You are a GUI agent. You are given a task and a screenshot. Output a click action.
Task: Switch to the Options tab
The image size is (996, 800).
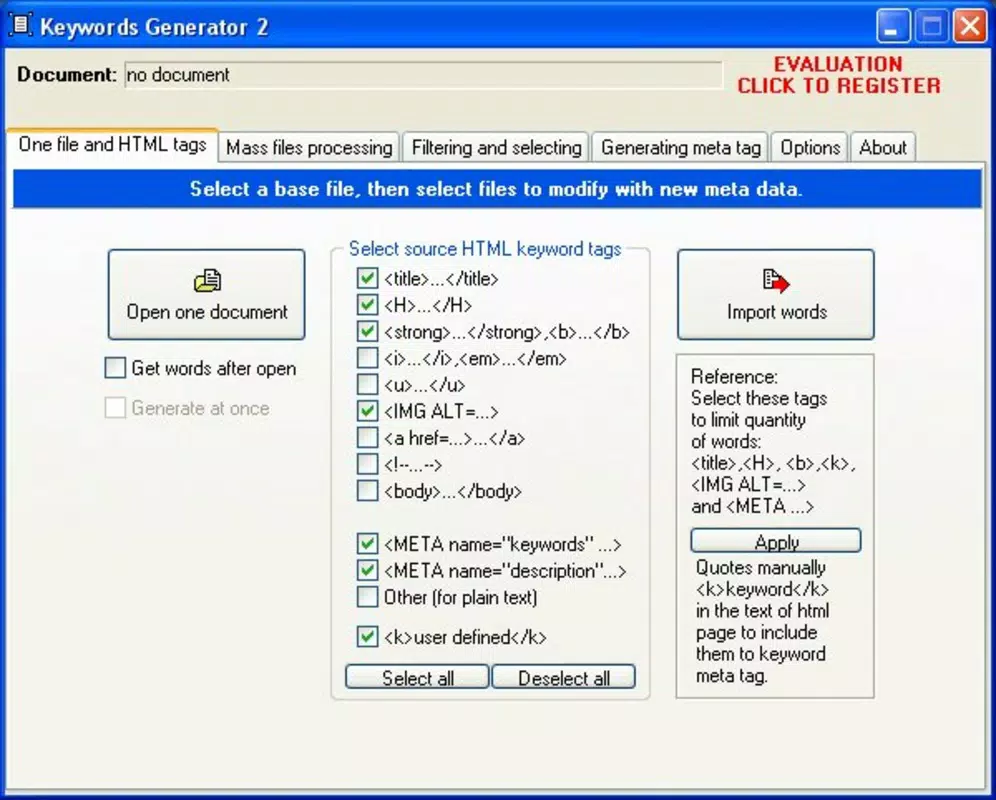[810, 147]
